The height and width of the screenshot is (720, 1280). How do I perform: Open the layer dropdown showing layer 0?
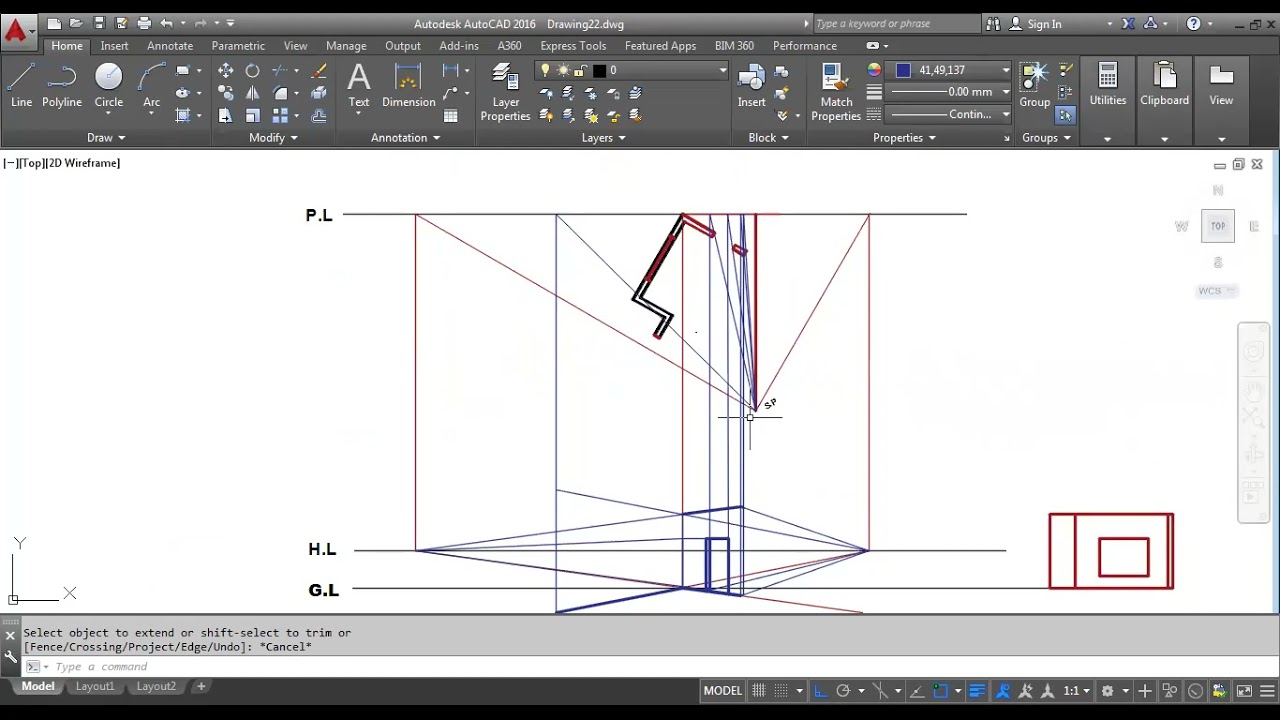[x=631, y=70]
